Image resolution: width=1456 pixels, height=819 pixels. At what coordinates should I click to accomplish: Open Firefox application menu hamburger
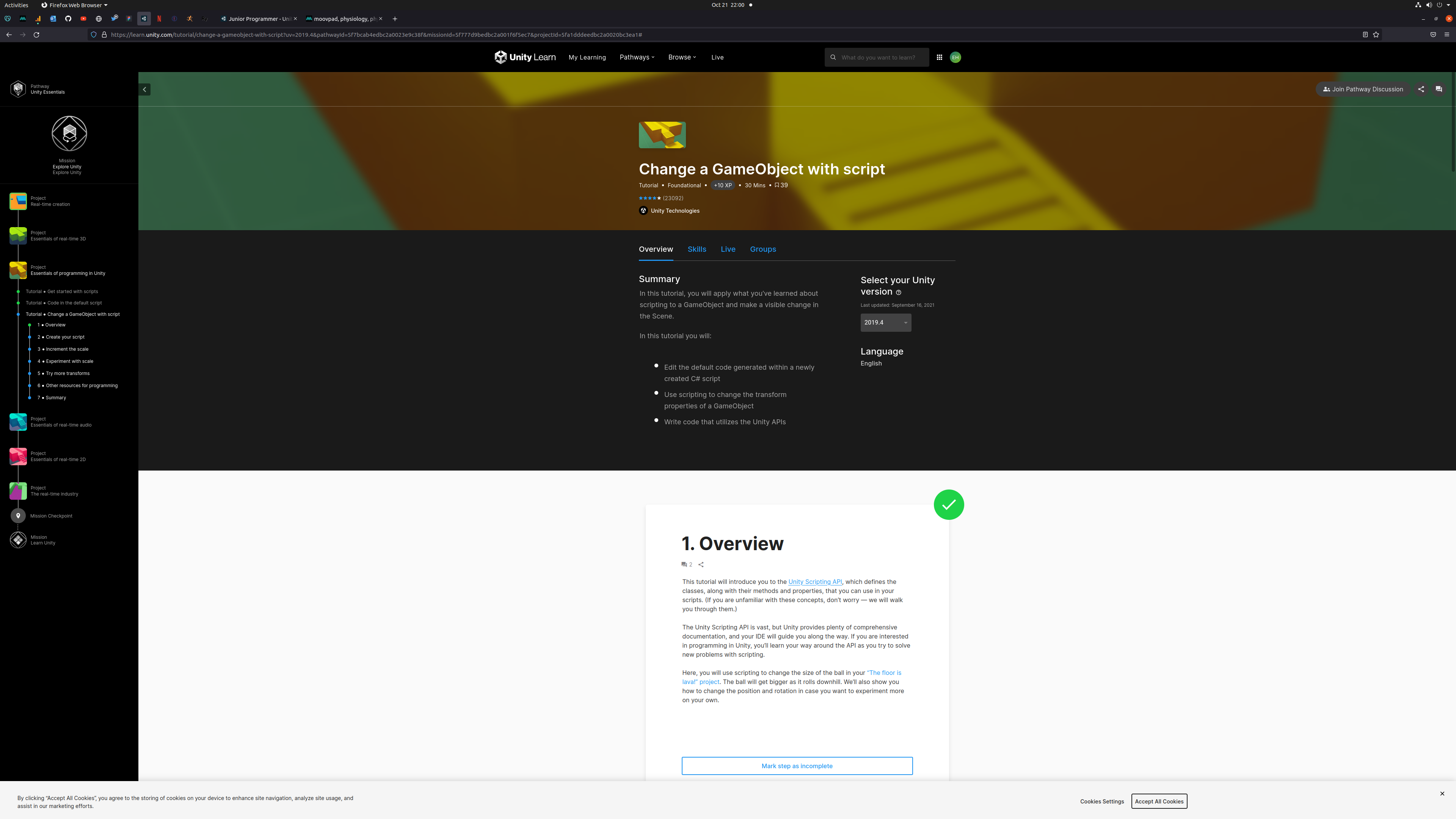1447,35
